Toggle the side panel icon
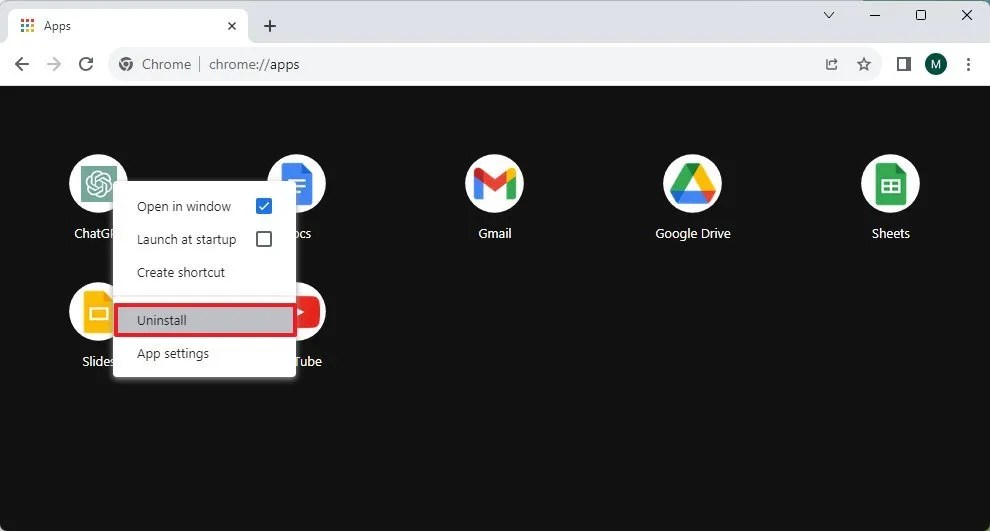 [904, 64]
